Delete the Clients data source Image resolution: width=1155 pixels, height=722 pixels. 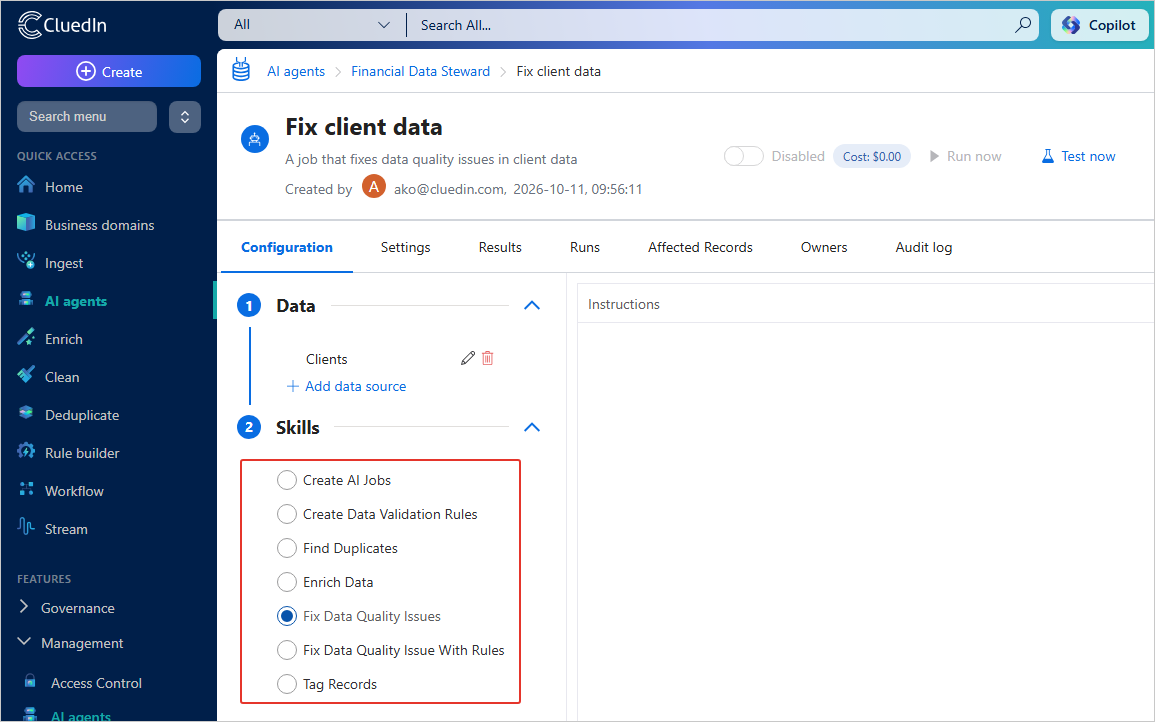point(488,358)
